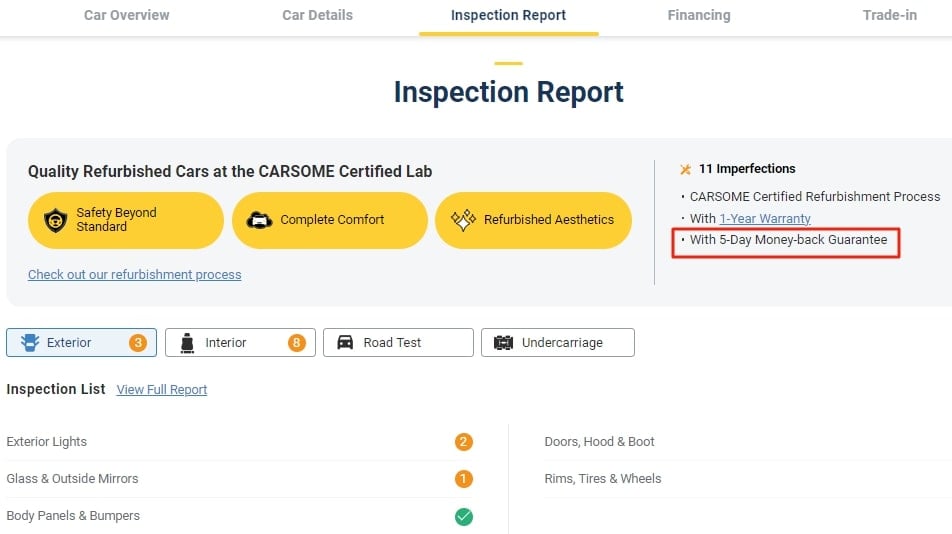Viewport: 952px width, 534px height.
Task: Click the sparkle icon on Refurbished Aesthetics
Action: coord(463,220)
